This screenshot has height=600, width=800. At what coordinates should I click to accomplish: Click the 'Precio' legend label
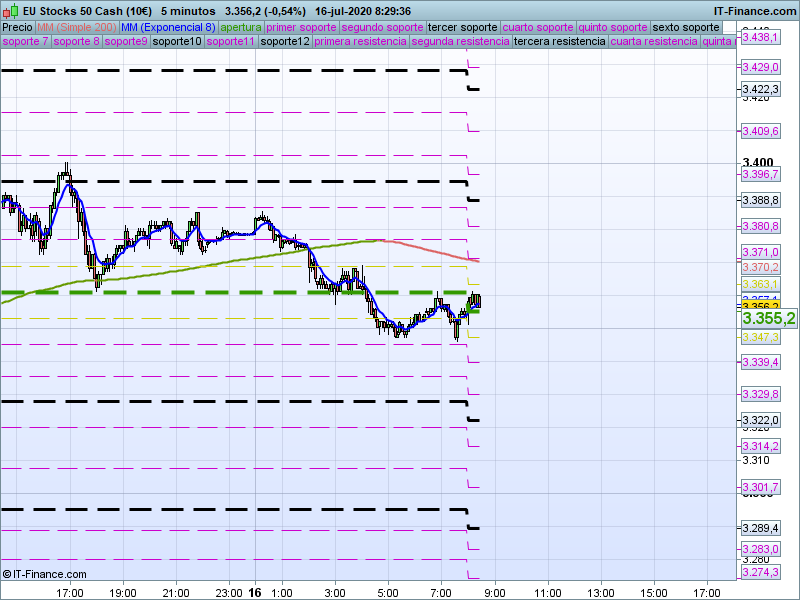pos(17,27)
